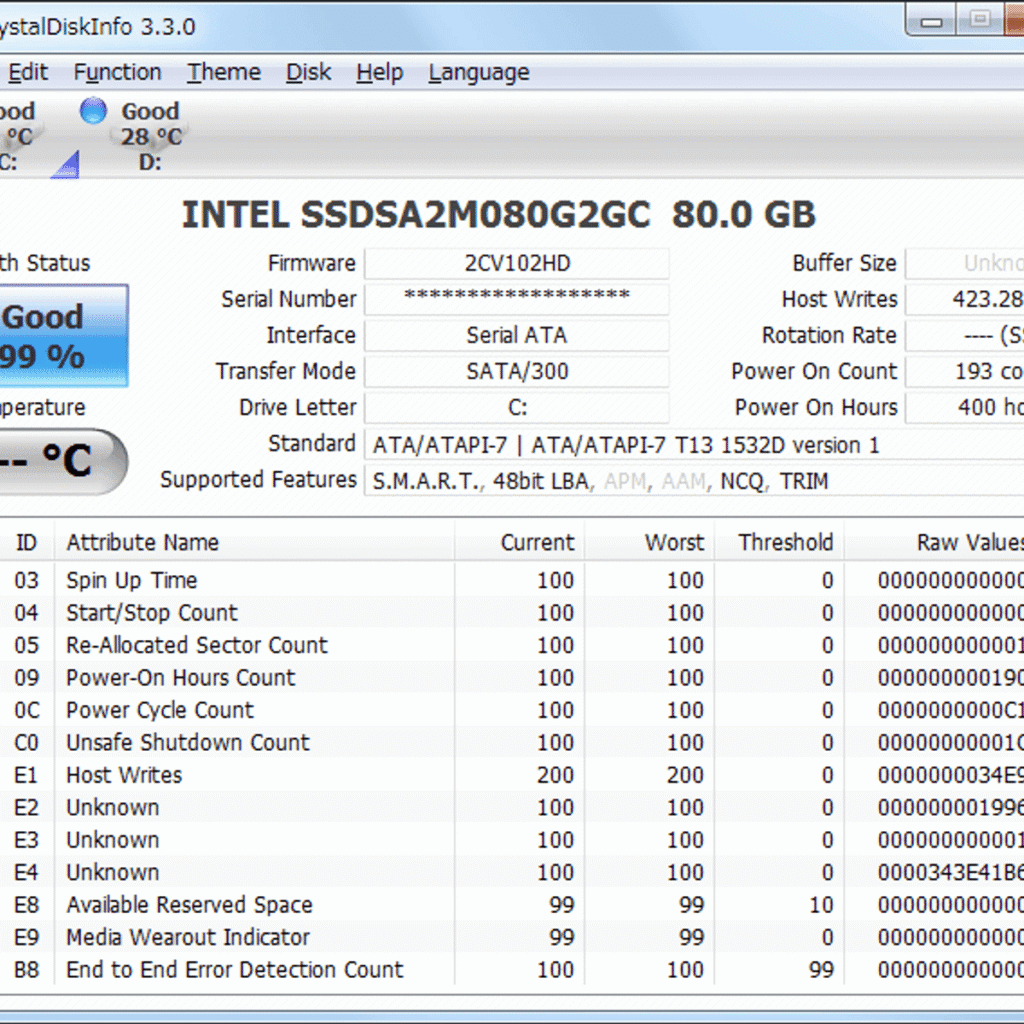The width and height of the screenshot is (1024, 1024).
Task: Open the Language menu
Action: point(479,72)
